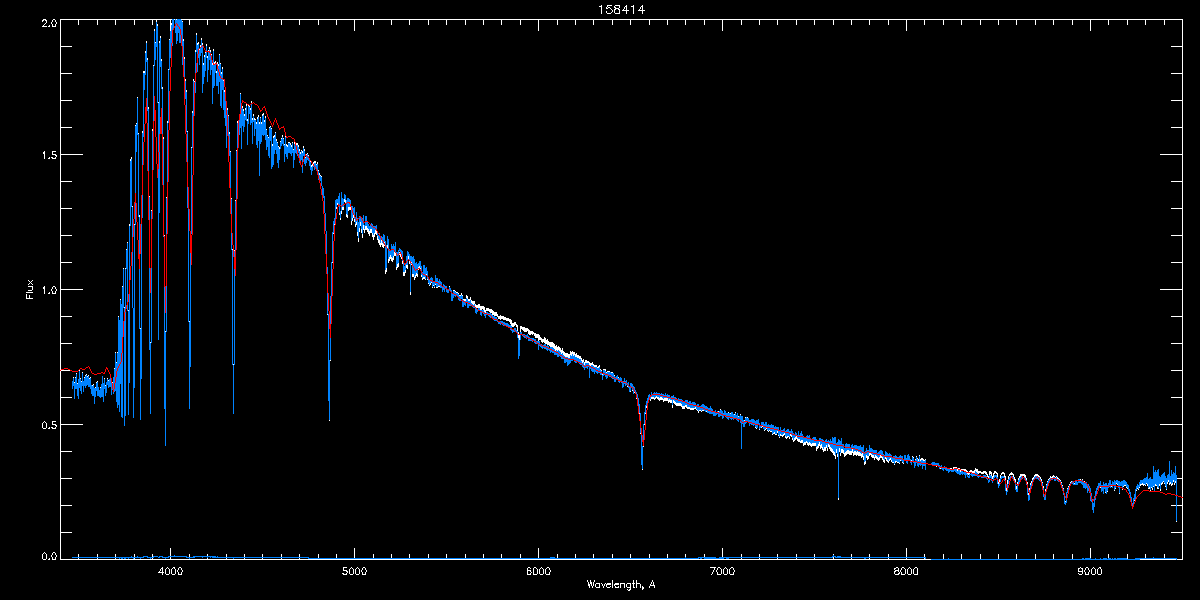The height and width of the screenshot is (600, 1200).
Task: Click the 1.5 y-axis tick label
Action: click(x=47, y=155)
